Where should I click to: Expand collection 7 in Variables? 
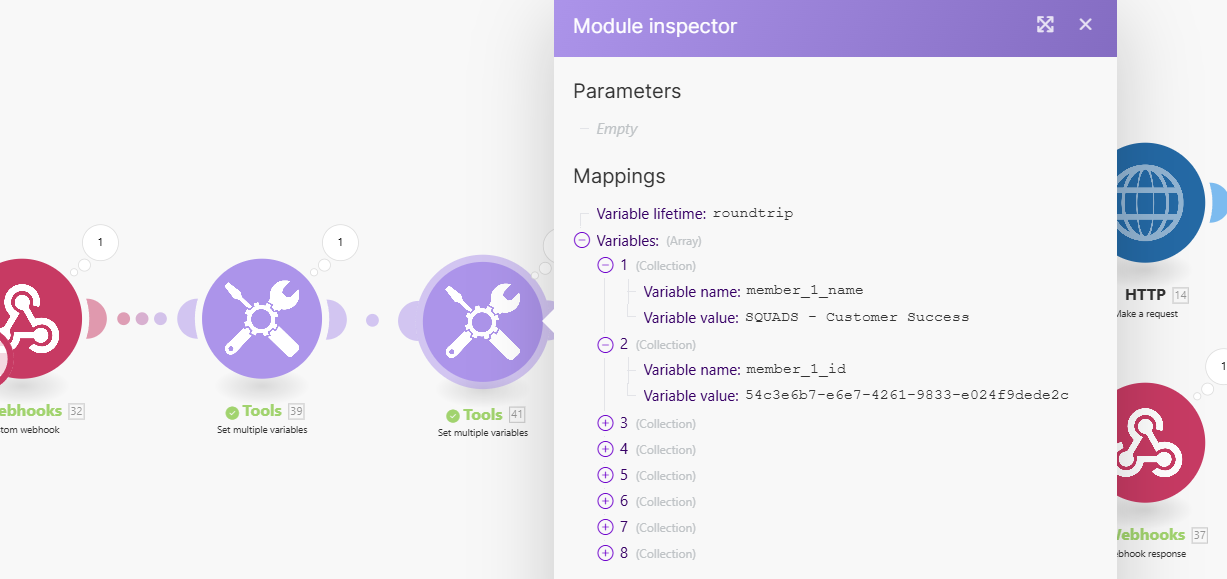(x=605, y=527)
